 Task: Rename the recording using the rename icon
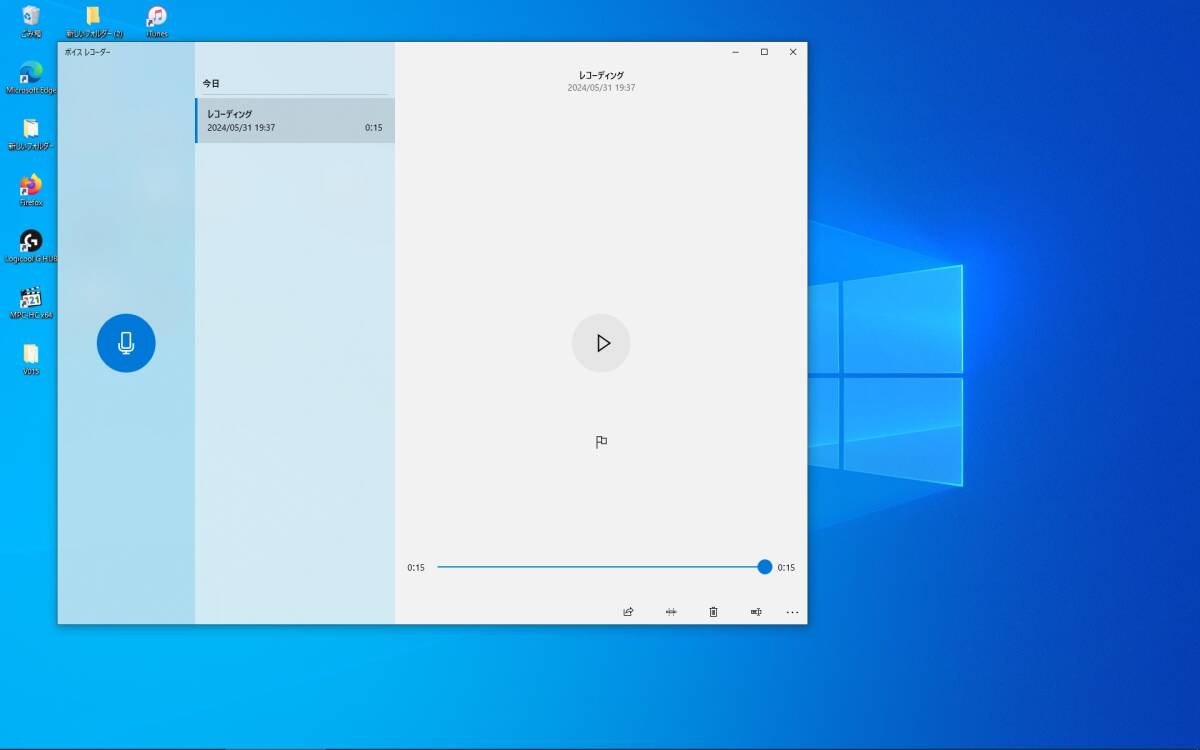pos(756,612)
